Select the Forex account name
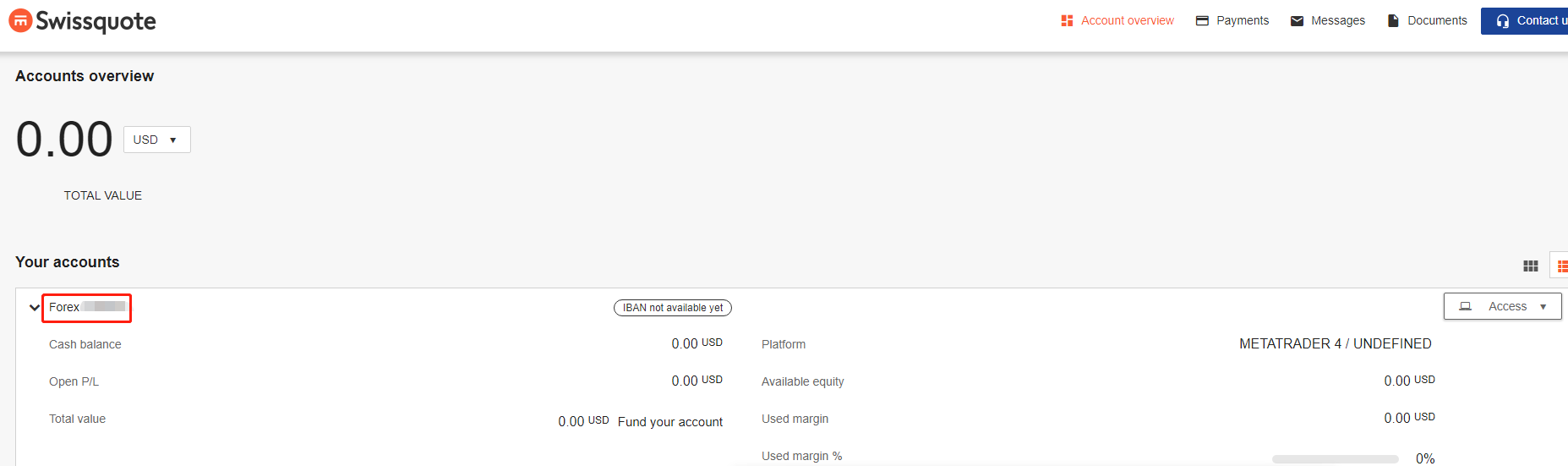1568x466 pixels. (87, 307)
